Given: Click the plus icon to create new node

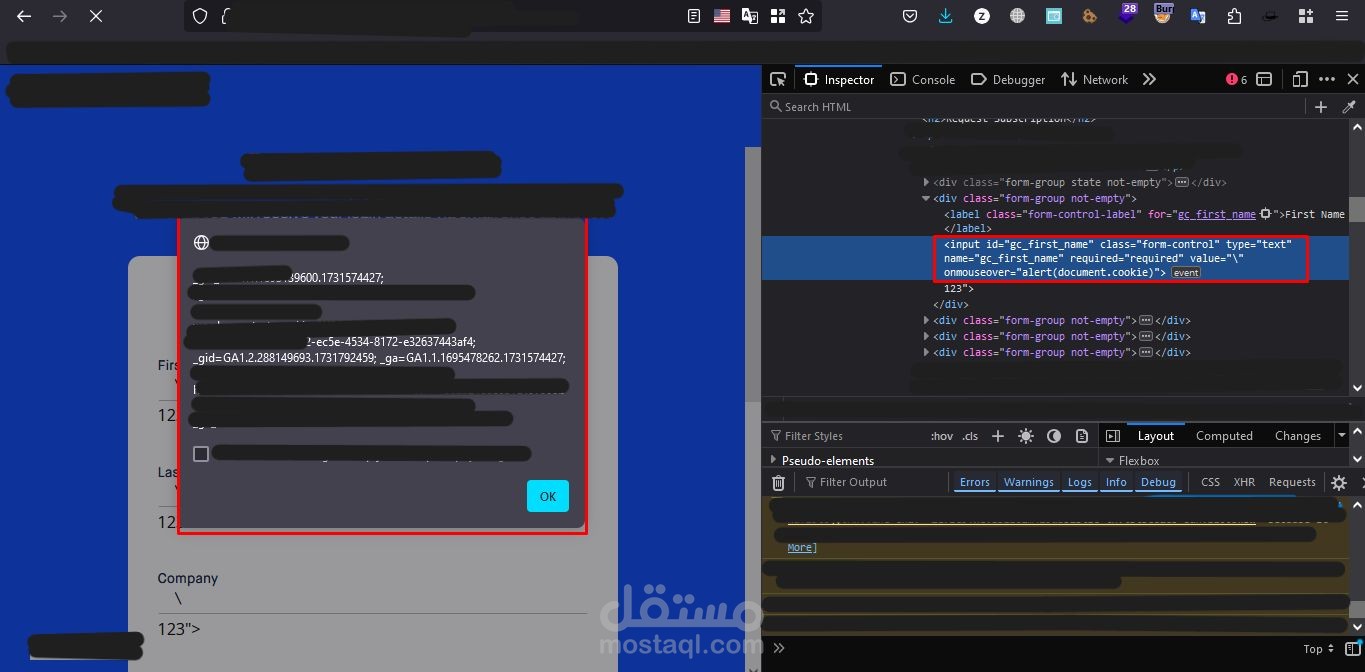Looking at the screenshot, I should tap(1321, 106).
